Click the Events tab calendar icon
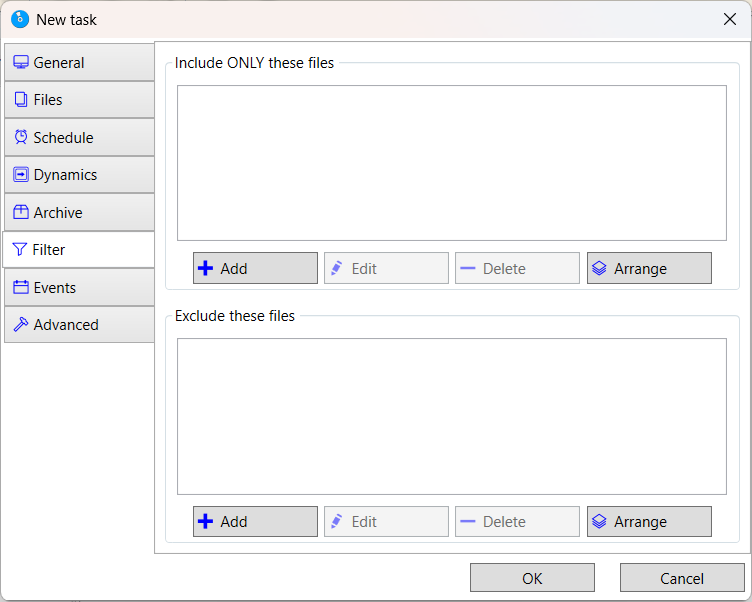This screenshot has height=602, width=752. click(x=21, y=287)
